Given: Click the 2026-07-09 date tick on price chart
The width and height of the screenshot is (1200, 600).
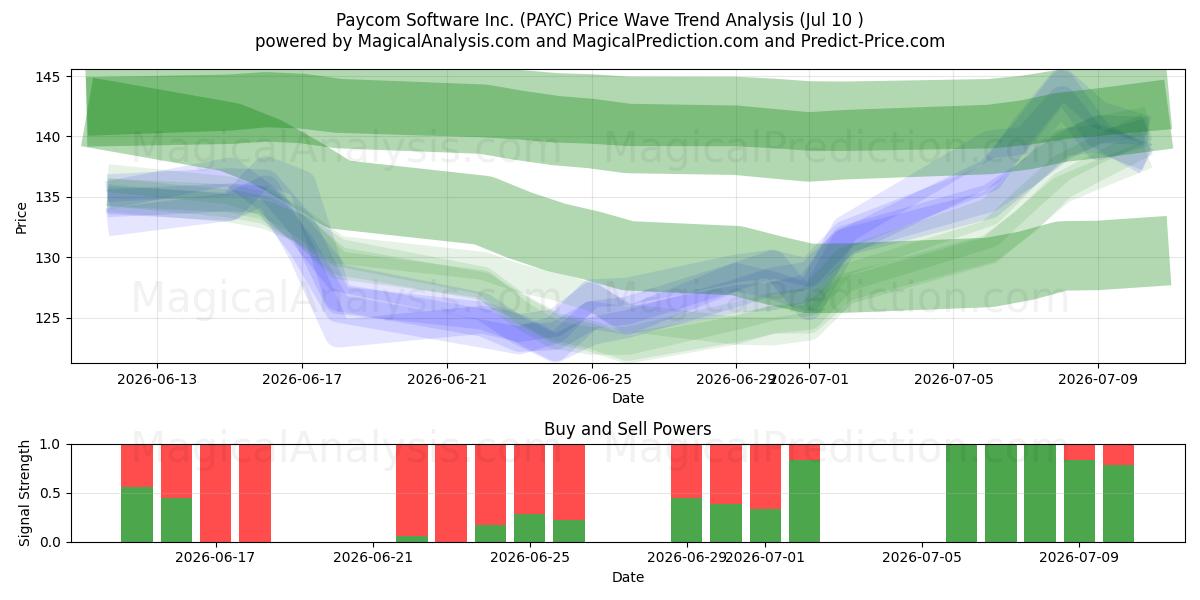Looking at the screenshot, I should pos(1098,379).
